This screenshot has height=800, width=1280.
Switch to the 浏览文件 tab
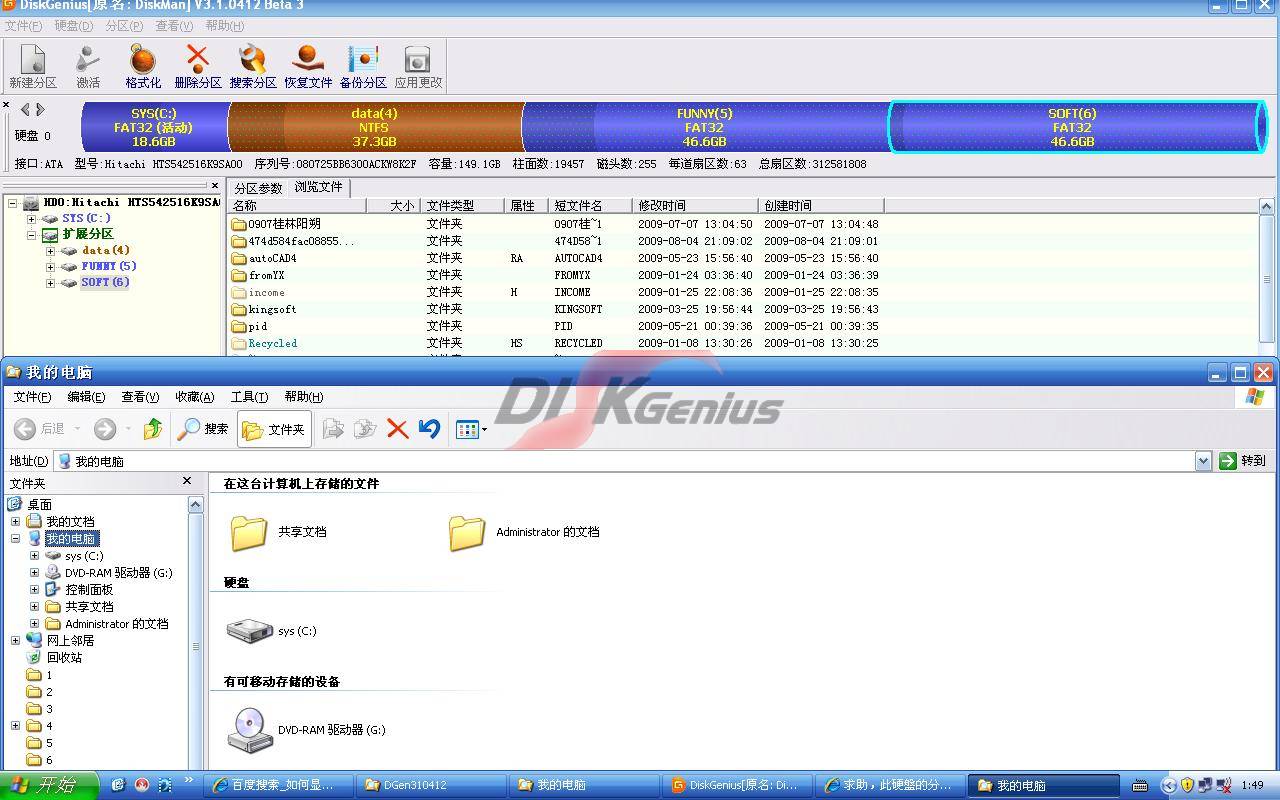319,187
